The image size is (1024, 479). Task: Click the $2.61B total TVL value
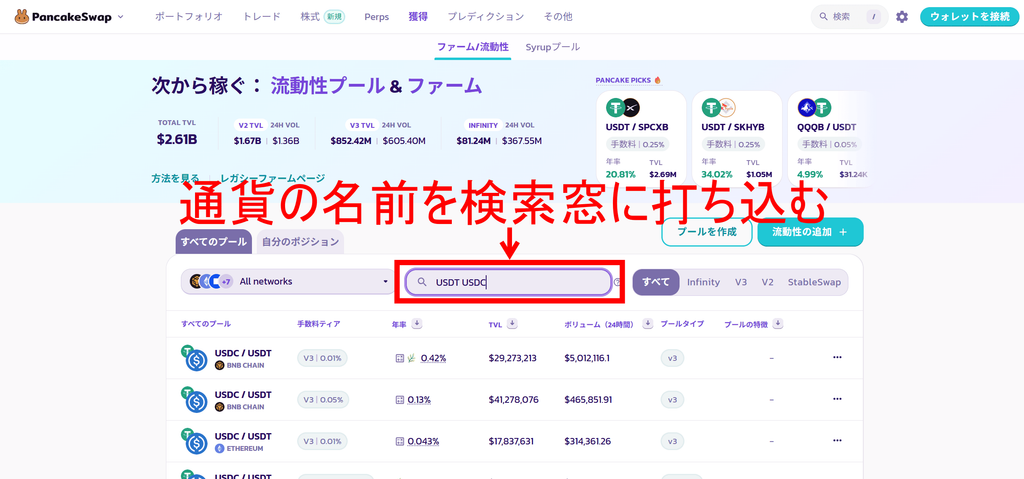(177, 139)
